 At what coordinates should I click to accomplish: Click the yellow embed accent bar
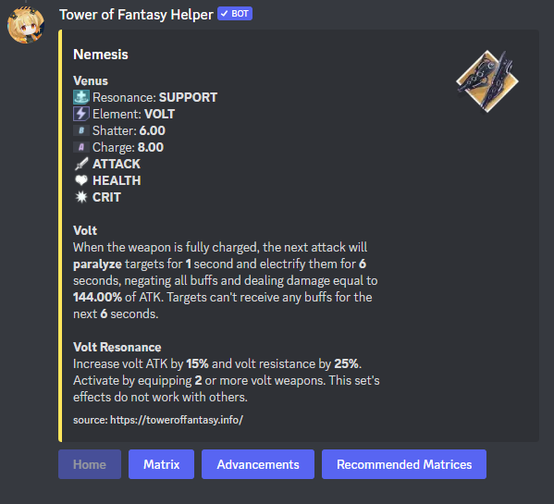click(x=60, y=236)
